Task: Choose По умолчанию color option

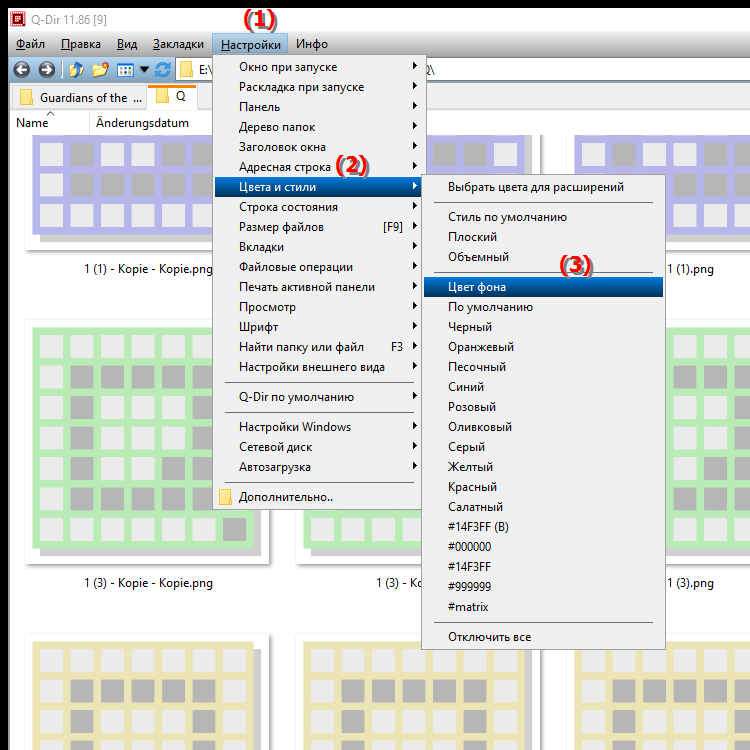Action: pos(543,307)
